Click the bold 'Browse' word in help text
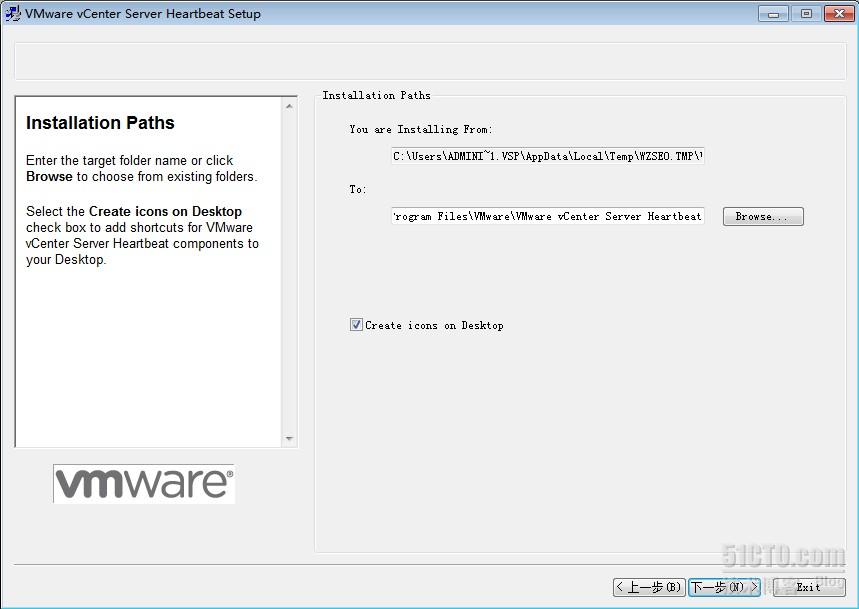 (49, 176)
